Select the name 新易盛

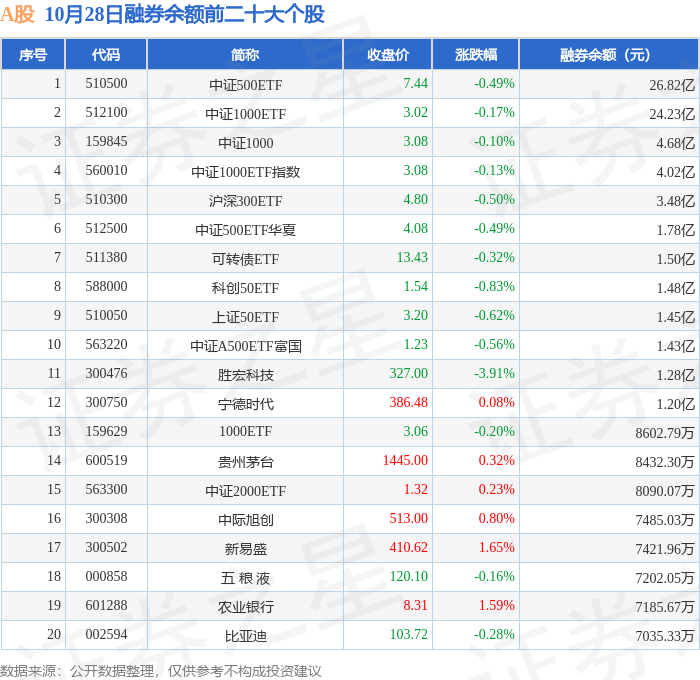[246, 549]
